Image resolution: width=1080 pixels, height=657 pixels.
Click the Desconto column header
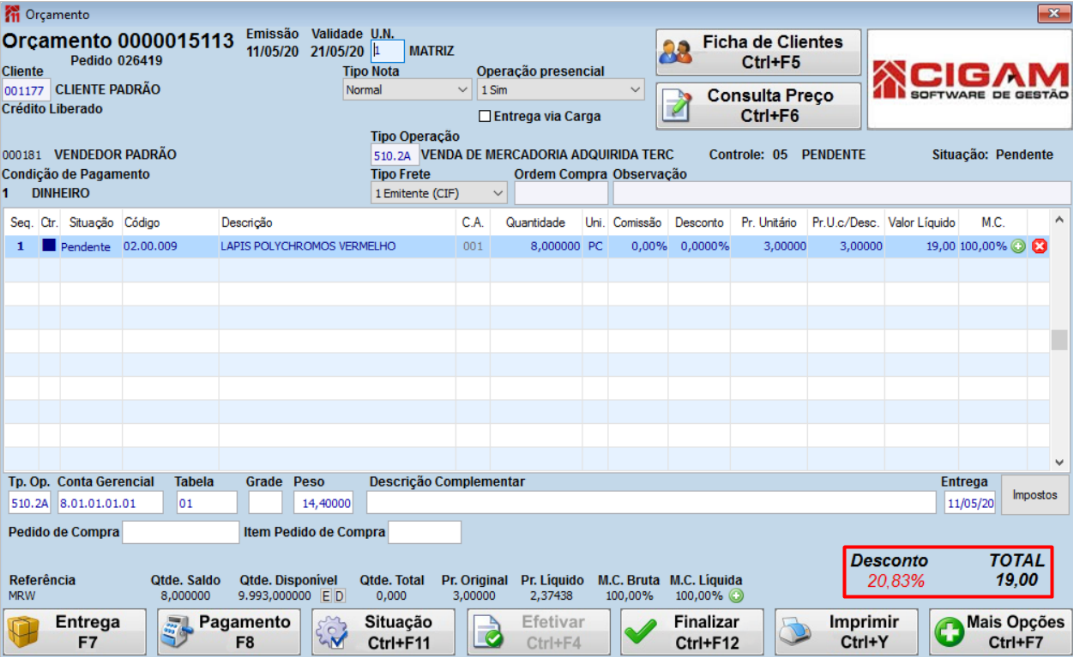(699, 222)
